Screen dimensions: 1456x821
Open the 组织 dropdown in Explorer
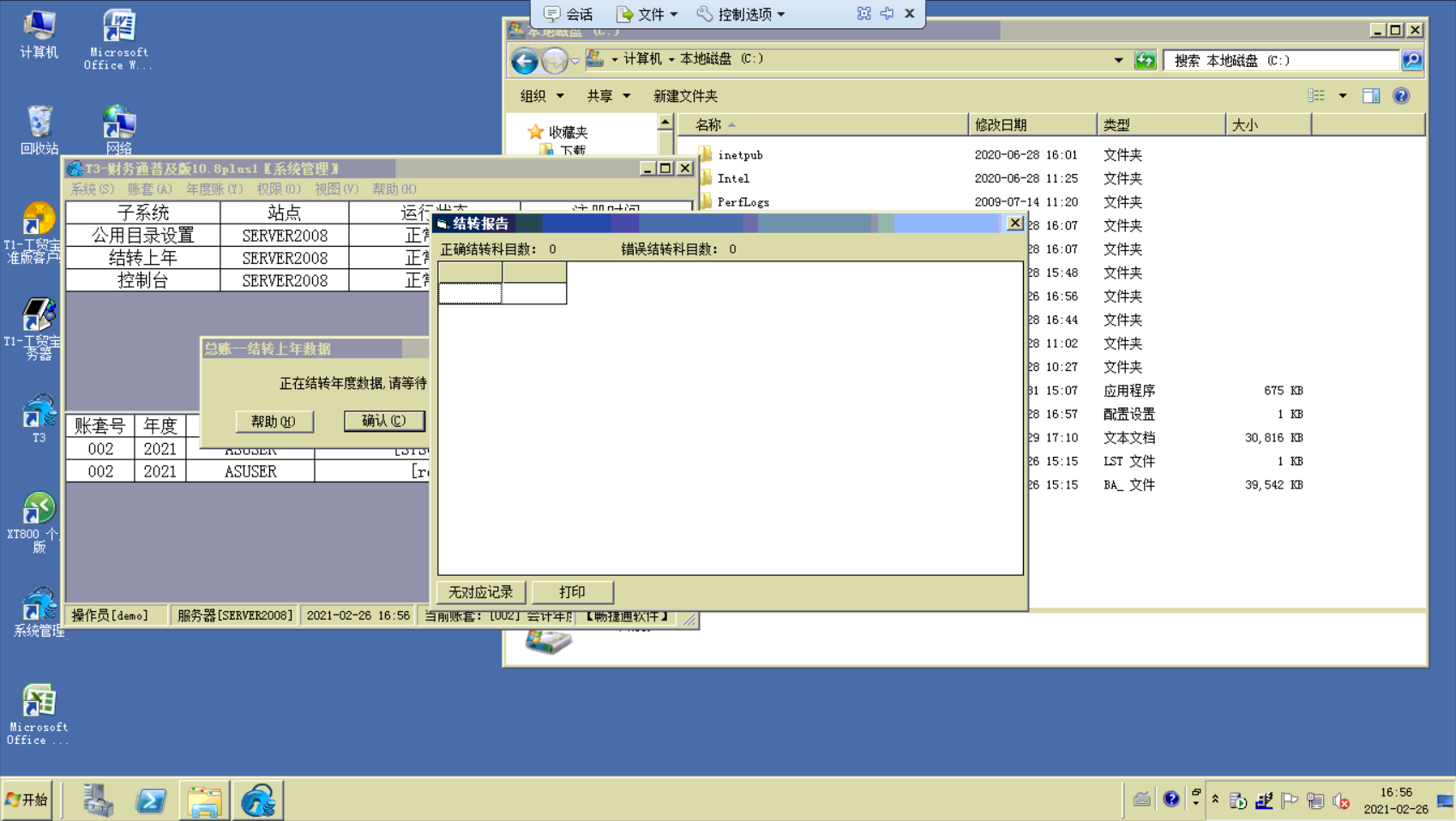click(x=542, y=96)
